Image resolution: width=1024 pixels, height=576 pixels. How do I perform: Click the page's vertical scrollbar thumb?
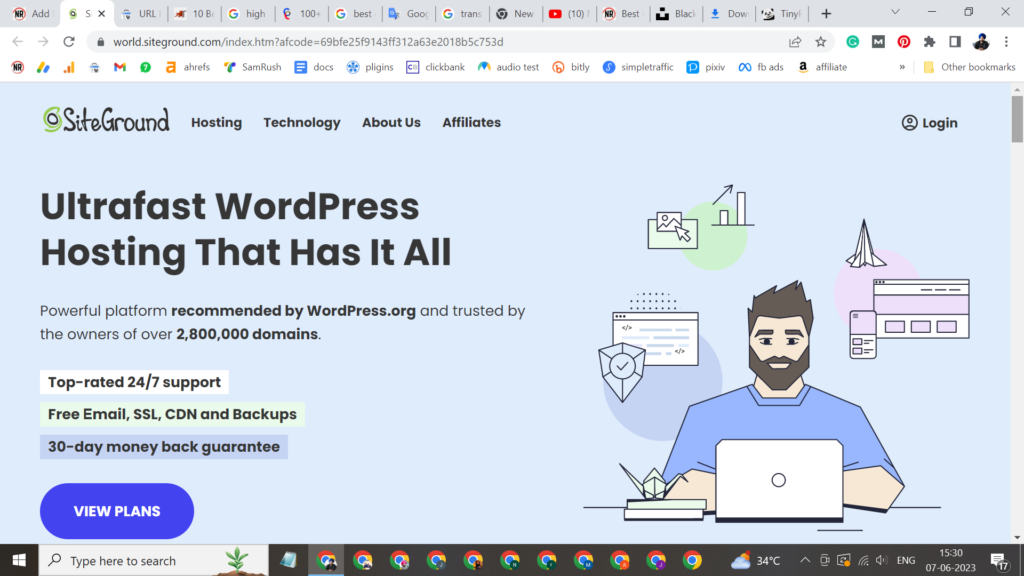point(1017,120)
